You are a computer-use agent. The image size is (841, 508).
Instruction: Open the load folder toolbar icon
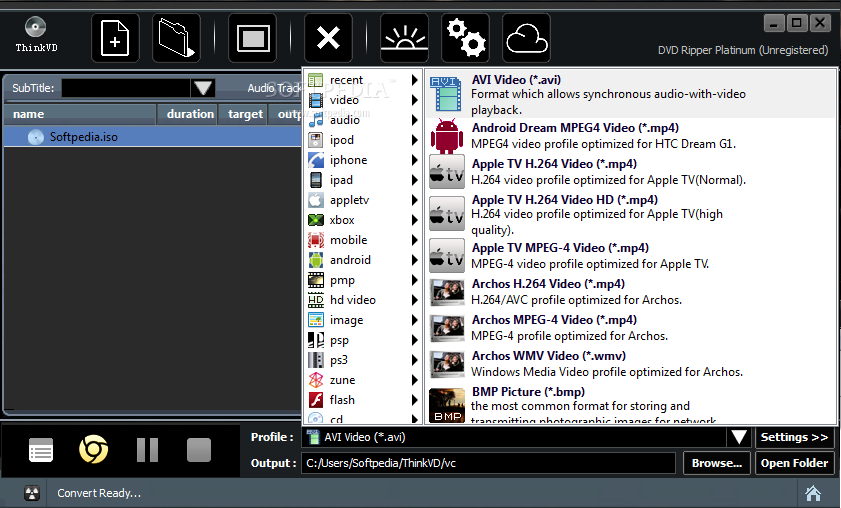point(176,38)
